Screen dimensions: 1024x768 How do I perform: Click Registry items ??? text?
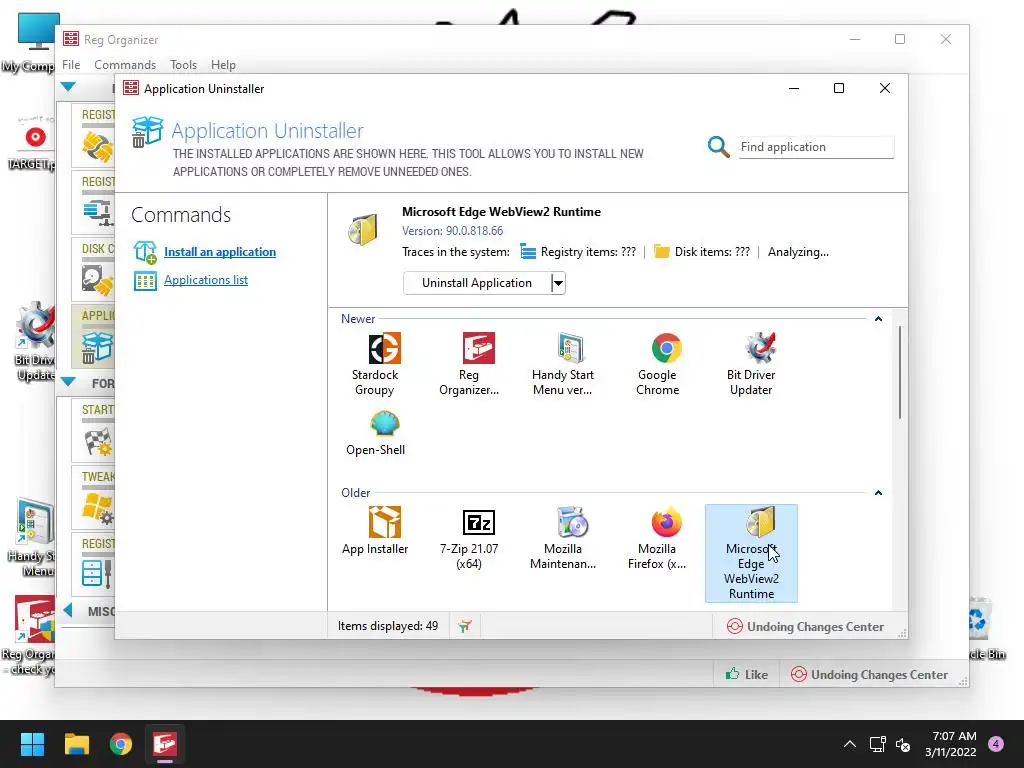(588, 252)
